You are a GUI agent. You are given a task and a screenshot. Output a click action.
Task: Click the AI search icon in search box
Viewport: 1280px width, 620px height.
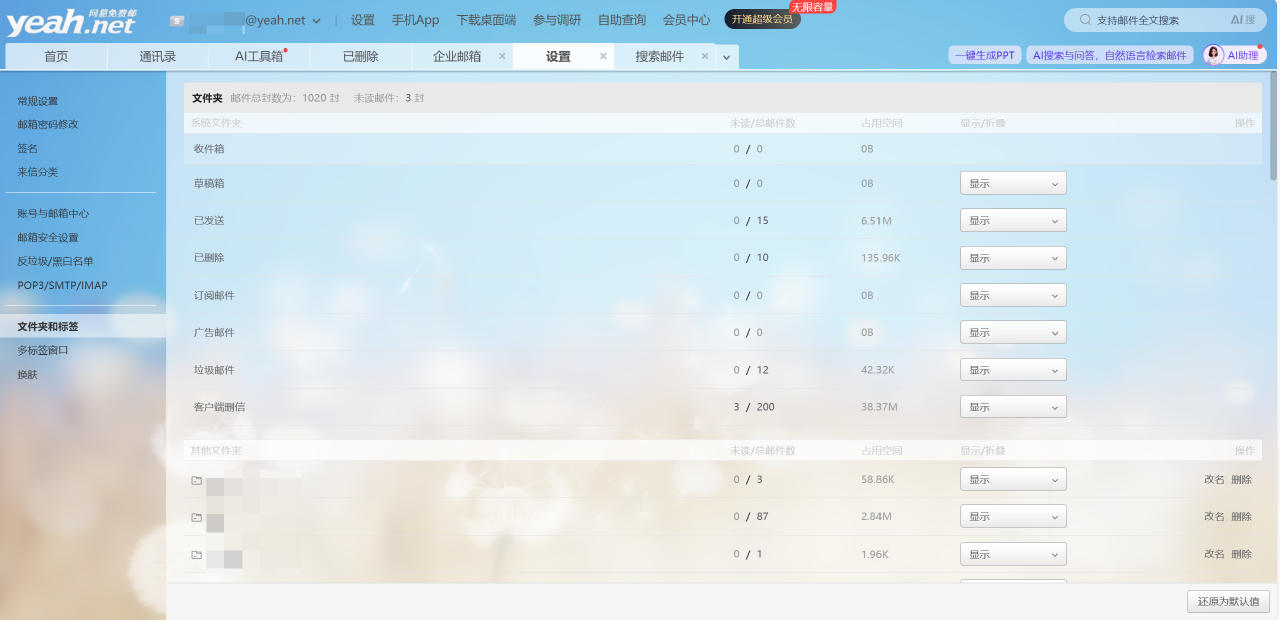pos(1242,20)
